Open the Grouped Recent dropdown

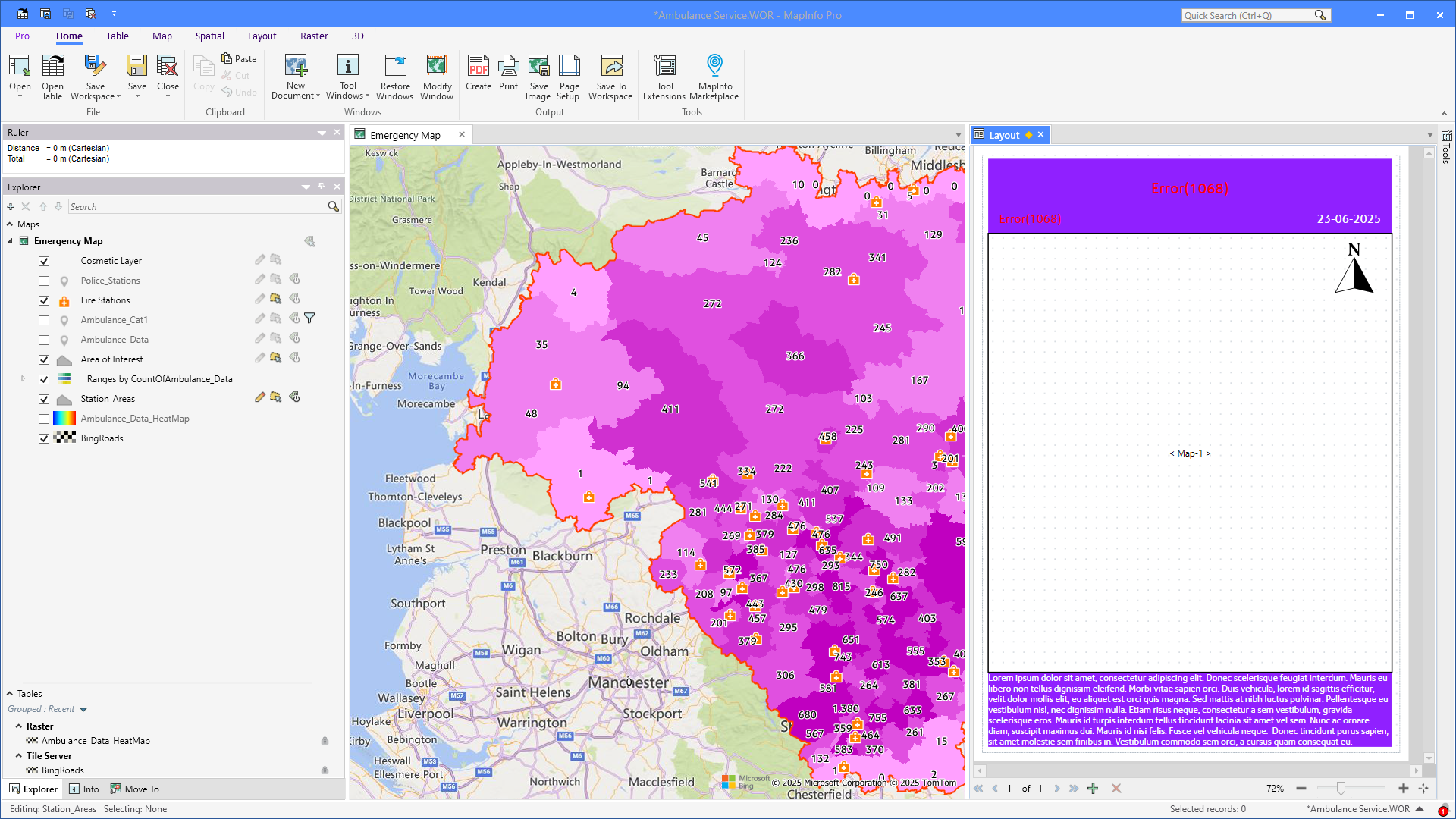pos(83,710)
